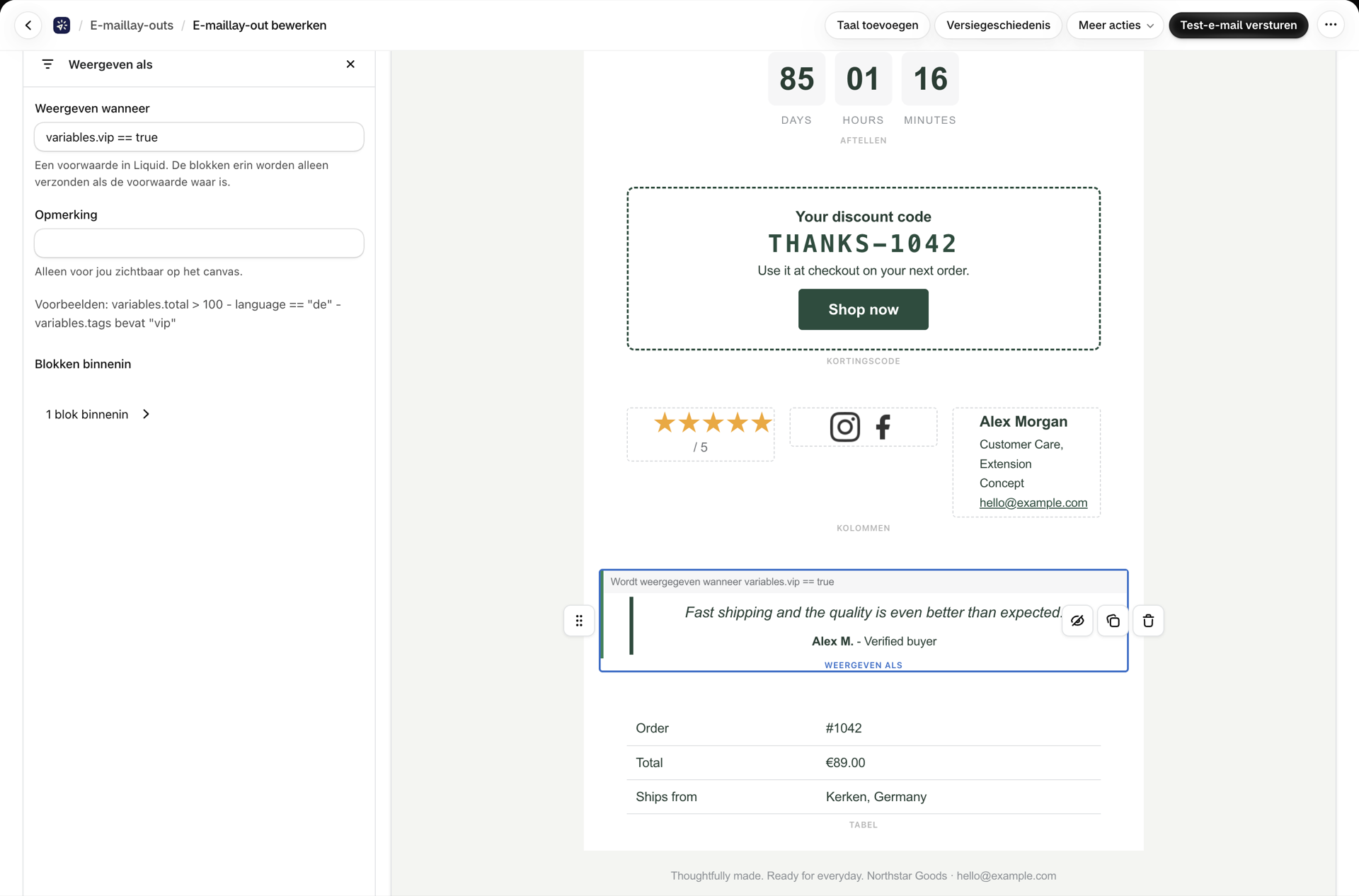
Task: Click the Facebook icon in the email
Action: coord(883,427)
